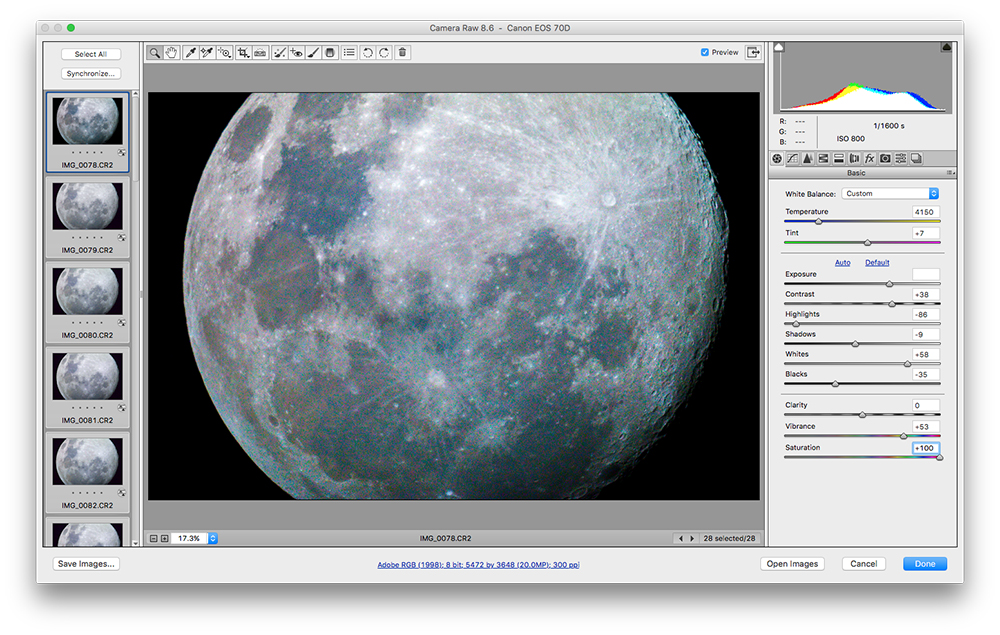Click the empty Exposure value field
The image size is (1000, 635).
pos(925,274)
